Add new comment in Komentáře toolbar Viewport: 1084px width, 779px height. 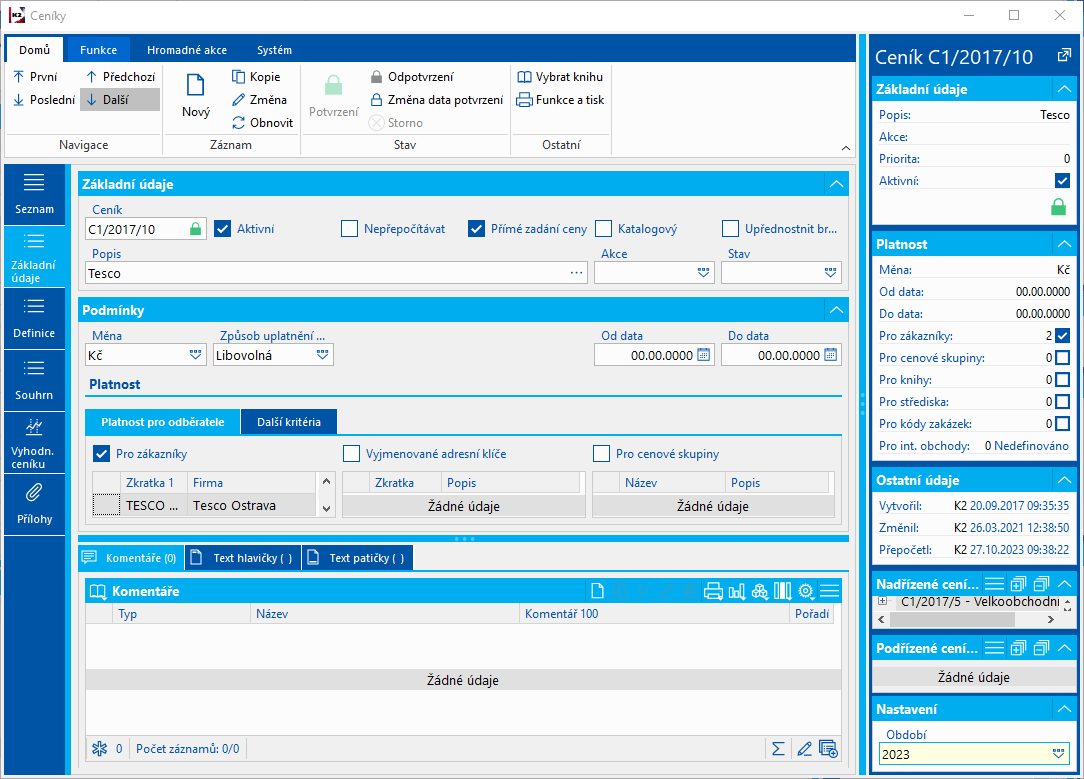pyautogui.click(x=597, y=591)
